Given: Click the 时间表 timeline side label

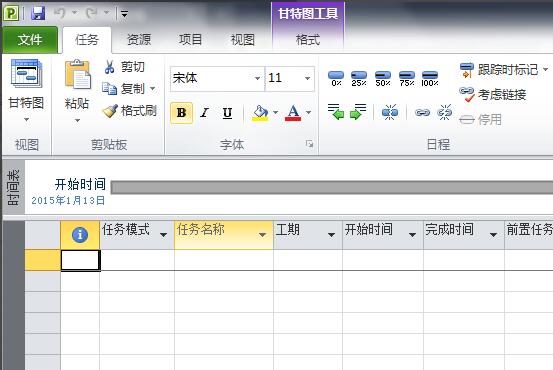Looking at the screenshot, I should pyautogui.click(x=13, y=187).
